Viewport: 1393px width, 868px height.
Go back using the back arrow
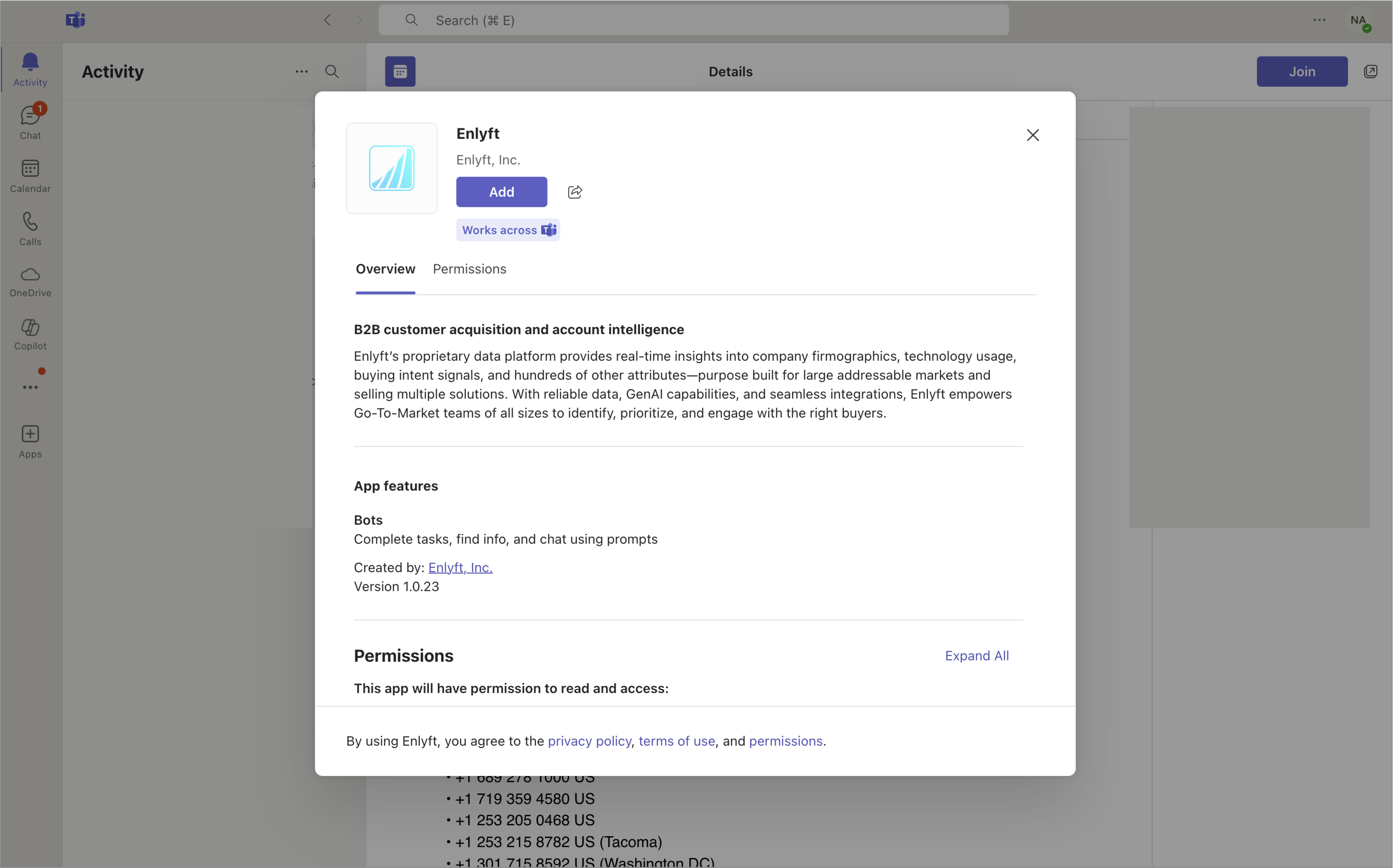click(x=327, y=20)
